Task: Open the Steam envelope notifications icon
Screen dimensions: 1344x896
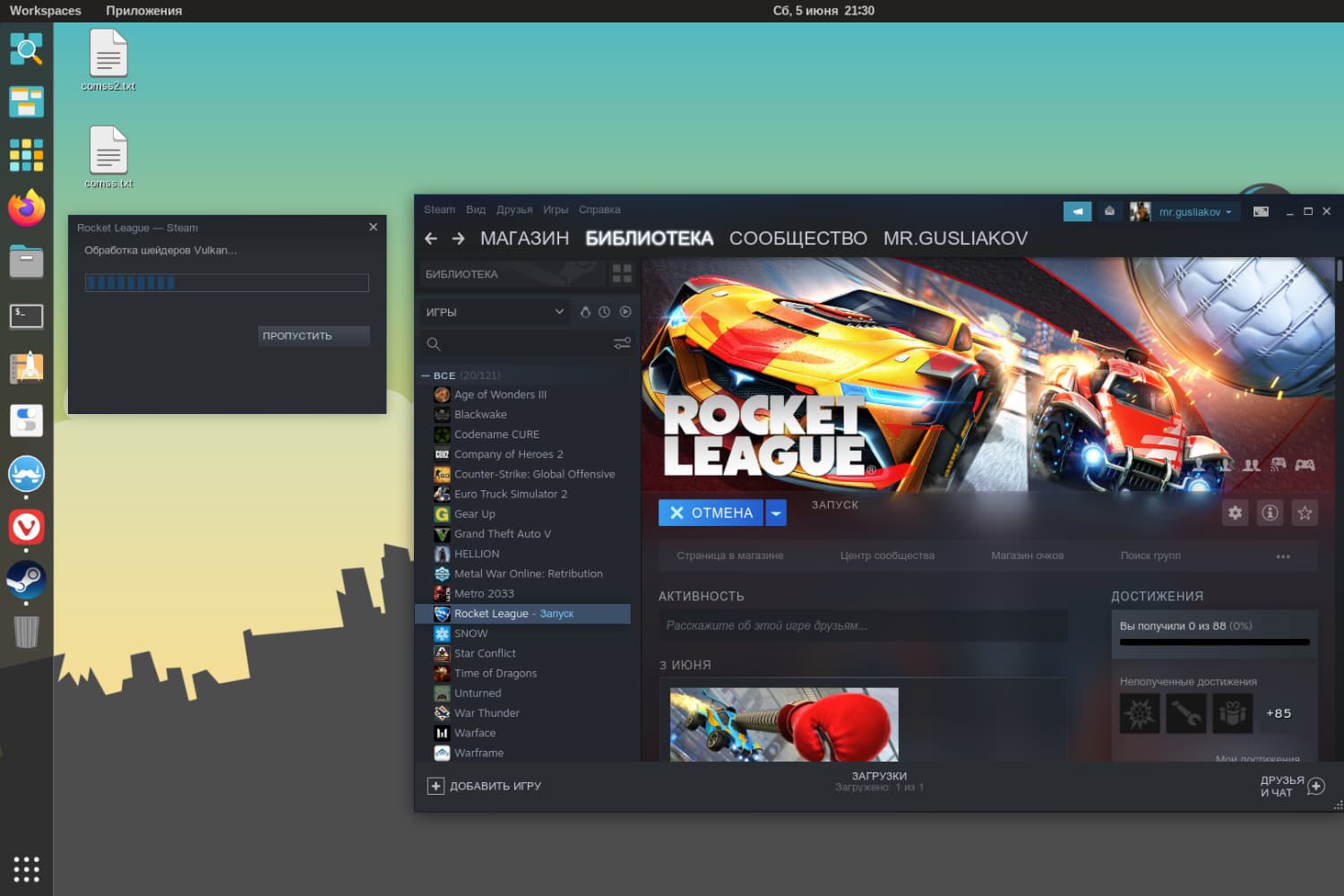Action: (1109, 211)
